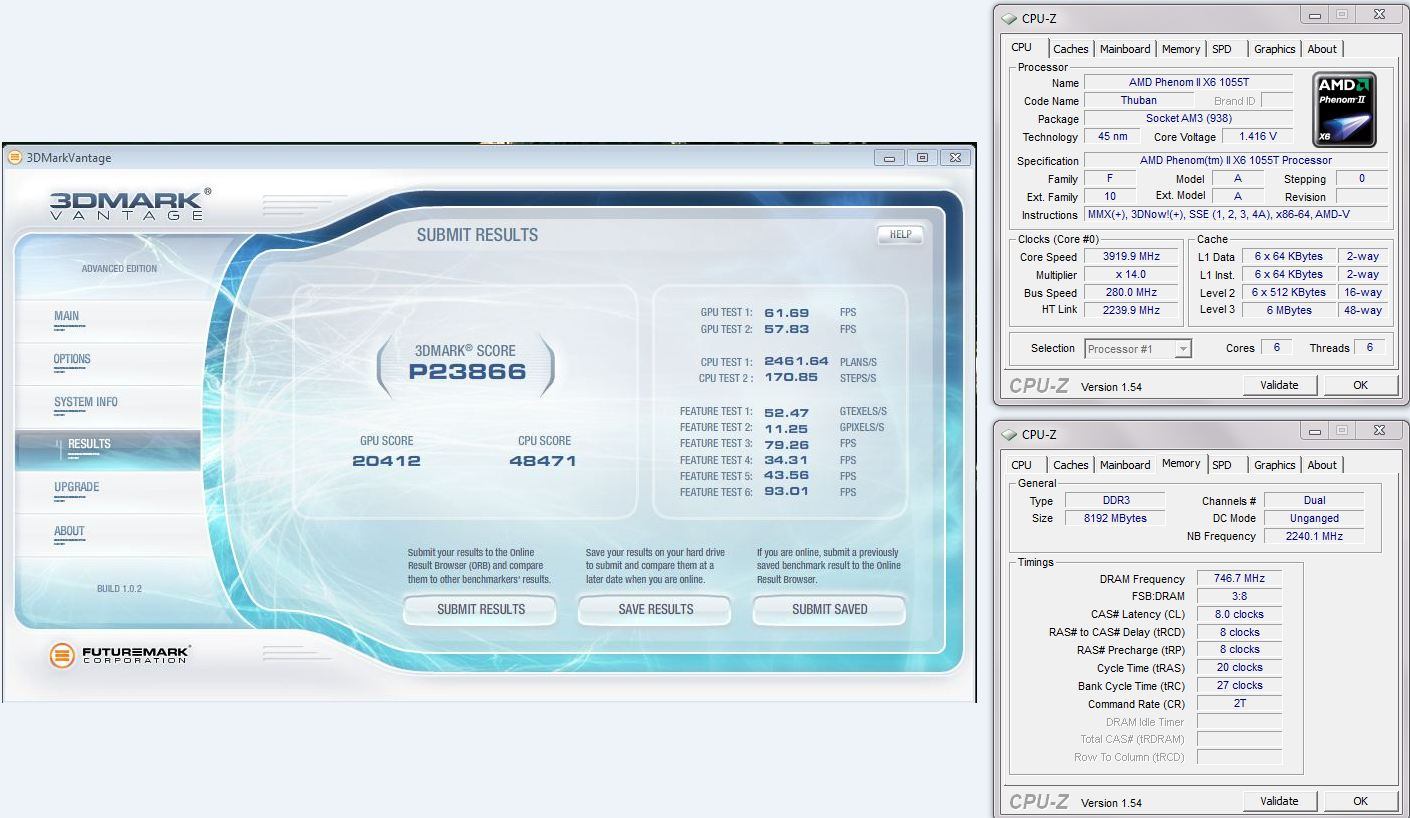Click the GPU Test 1 value 61.69

[x=787, y=313]
